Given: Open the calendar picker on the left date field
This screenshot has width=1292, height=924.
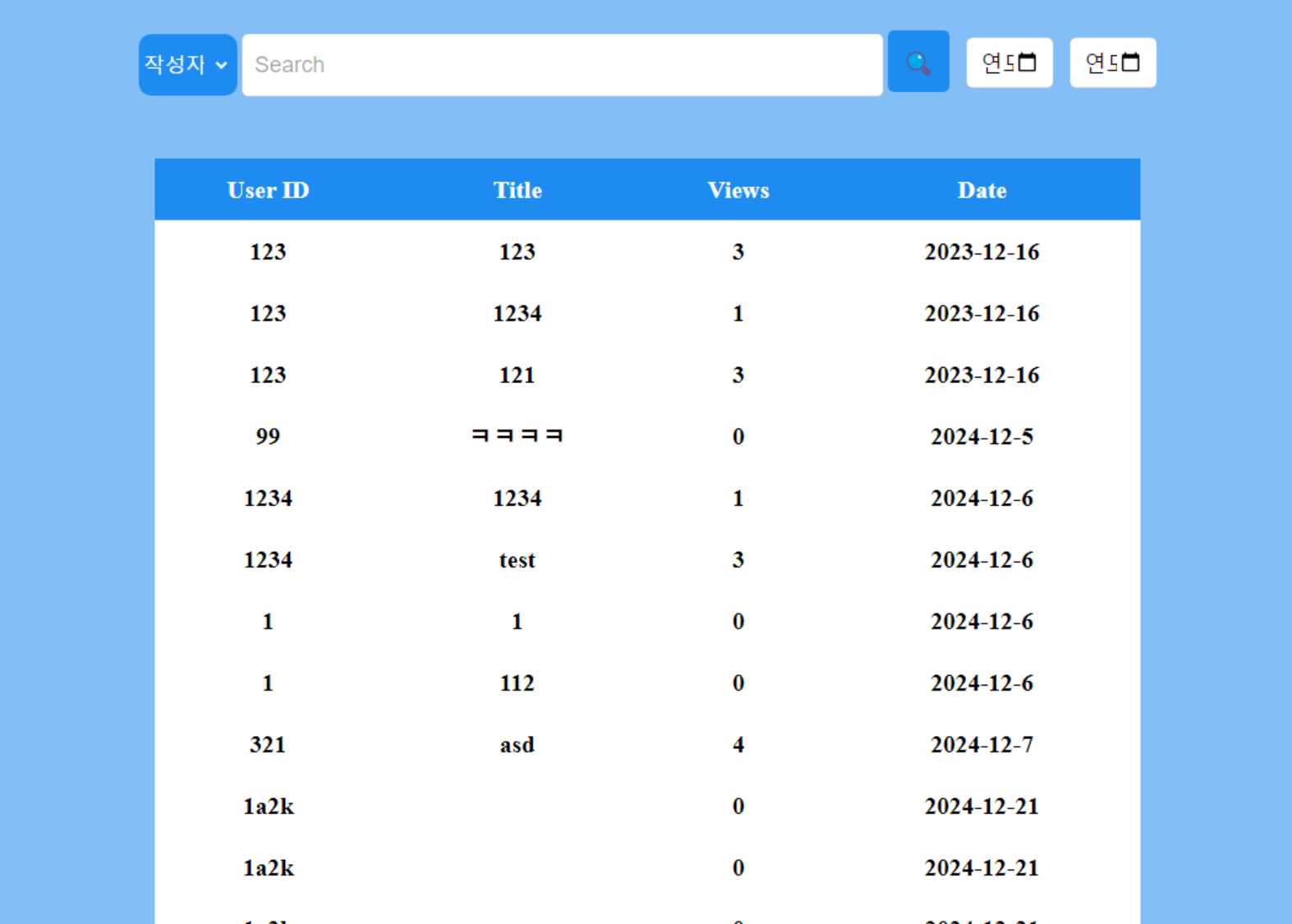Looking at the screenshot, I should [x=1027, y=62].
